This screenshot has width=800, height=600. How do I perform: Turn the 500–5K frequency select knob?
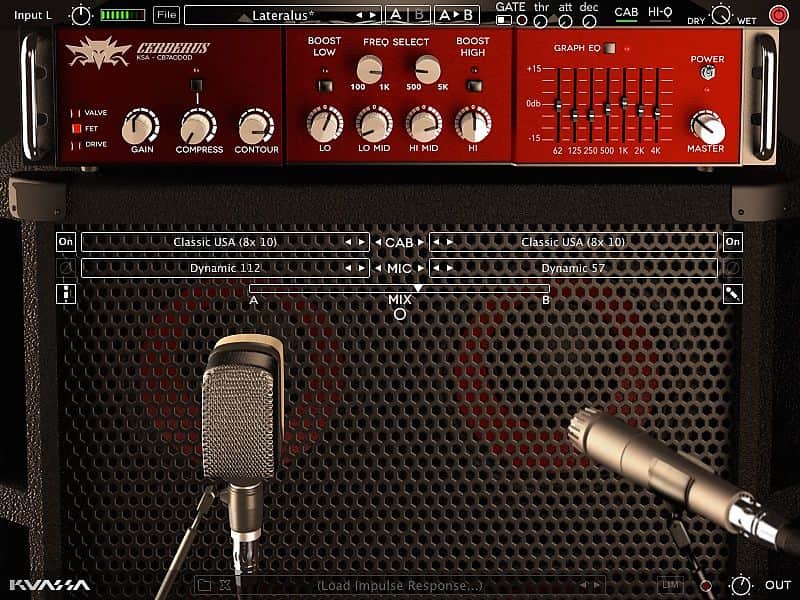coord(428,69)
